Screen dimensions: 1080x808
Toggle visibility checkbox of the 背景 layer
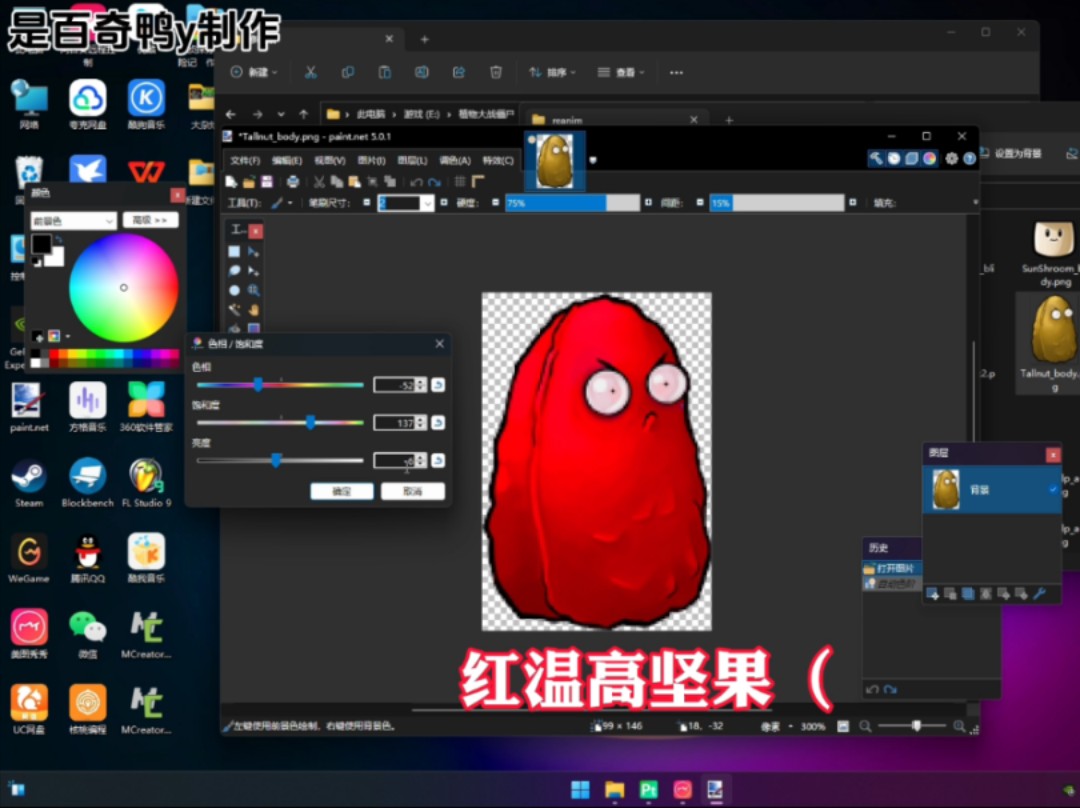click(1052, 490)
